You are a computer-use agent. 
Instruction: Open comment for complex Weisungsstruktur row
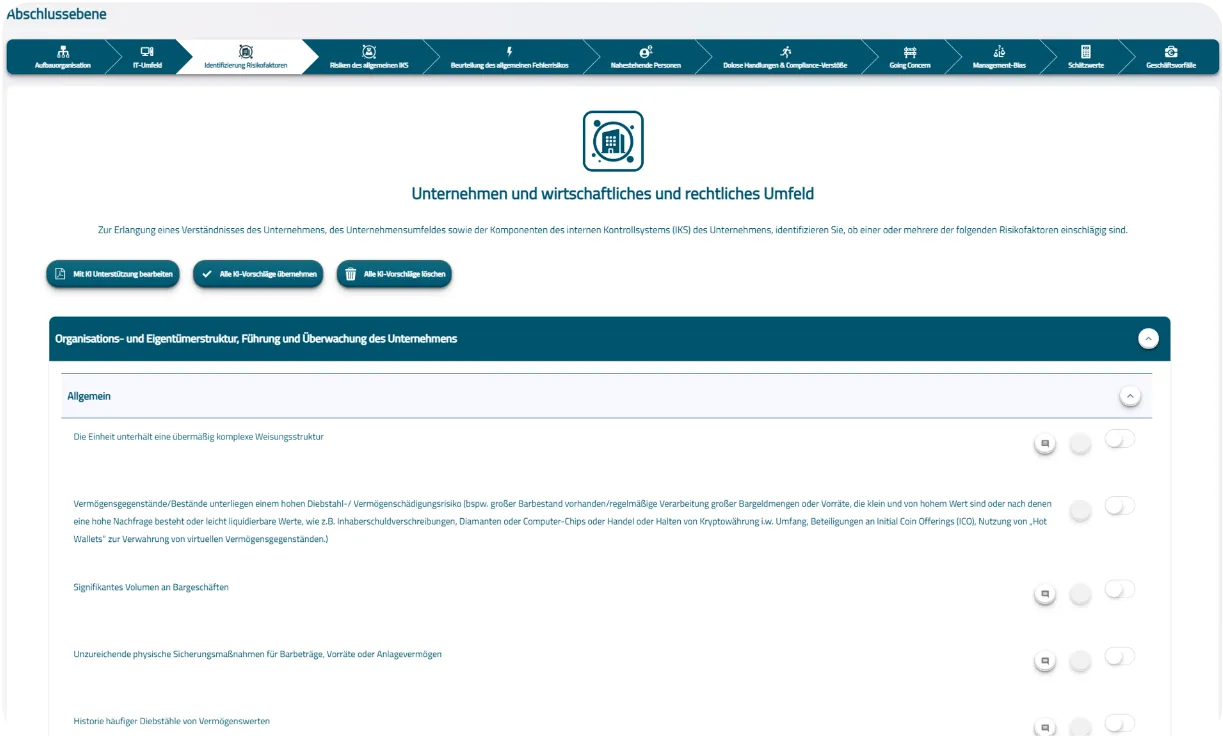1045,443
